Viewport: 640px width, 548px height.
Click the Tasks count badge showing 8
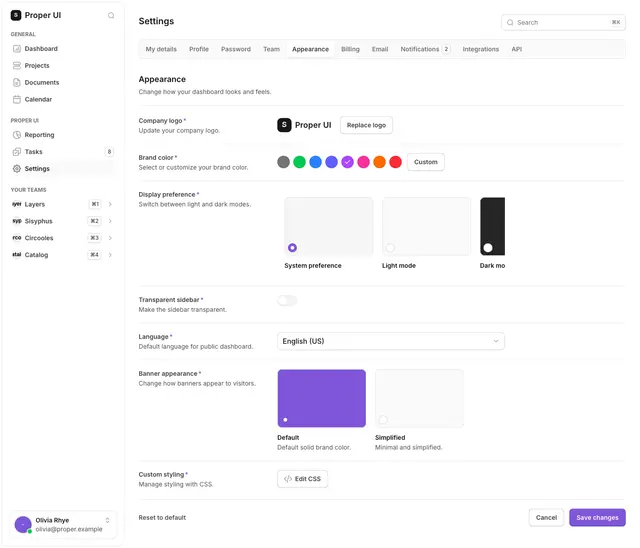point(109,152)
